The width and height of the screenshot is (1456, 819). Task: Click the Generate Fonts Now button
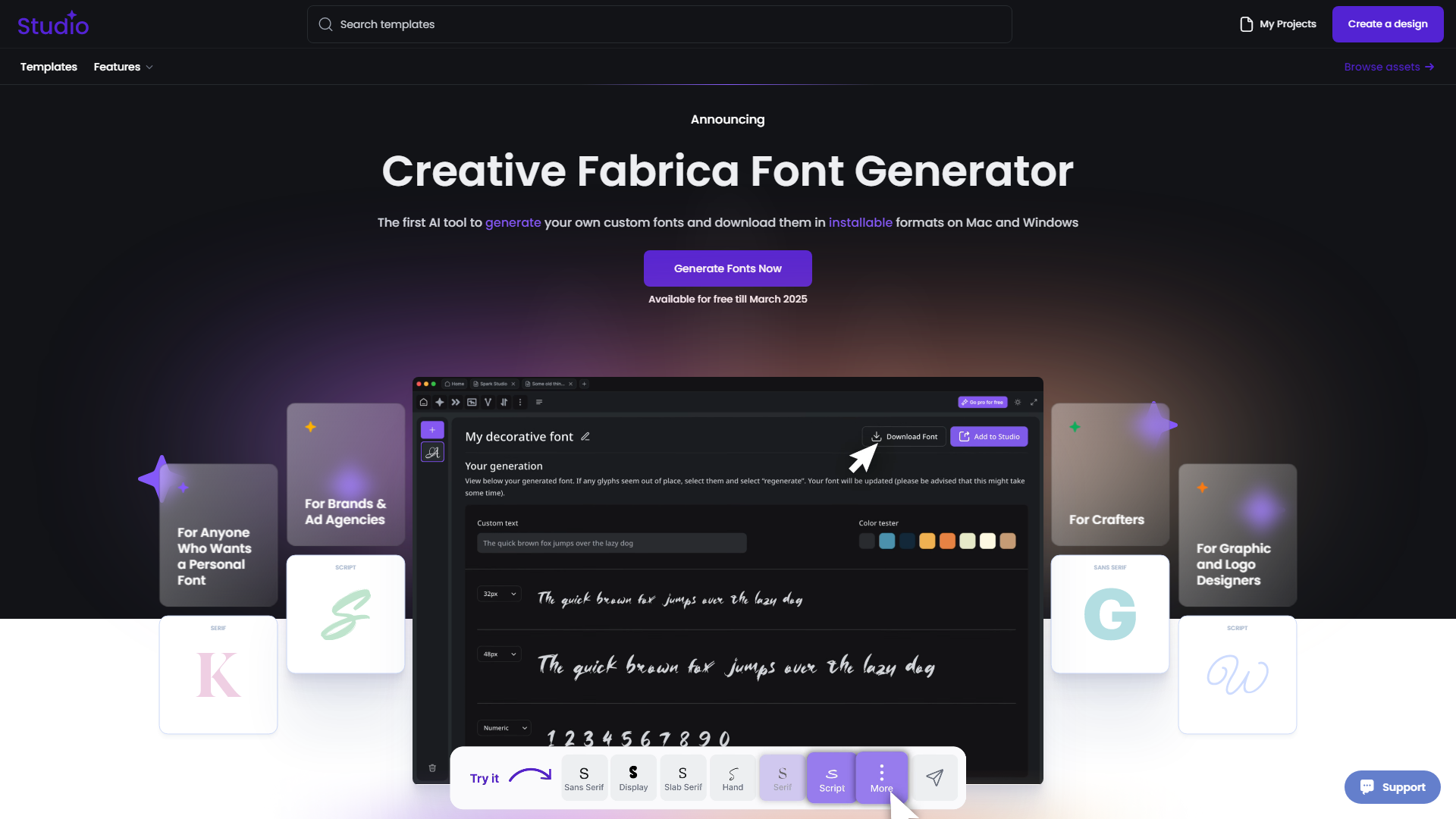click(x=728, y=268)
